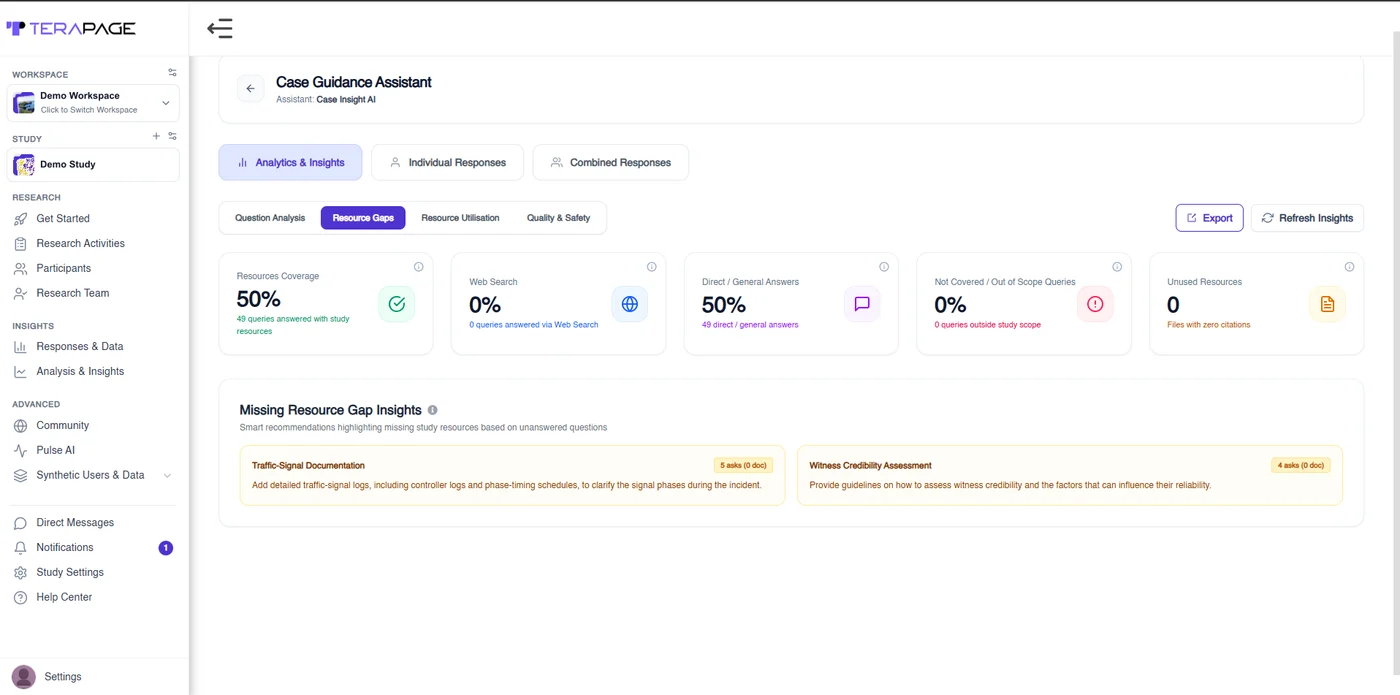This screenshot has width=1400, height=695.
Task: Open workspace settings sliders icon
Action: 172,73
